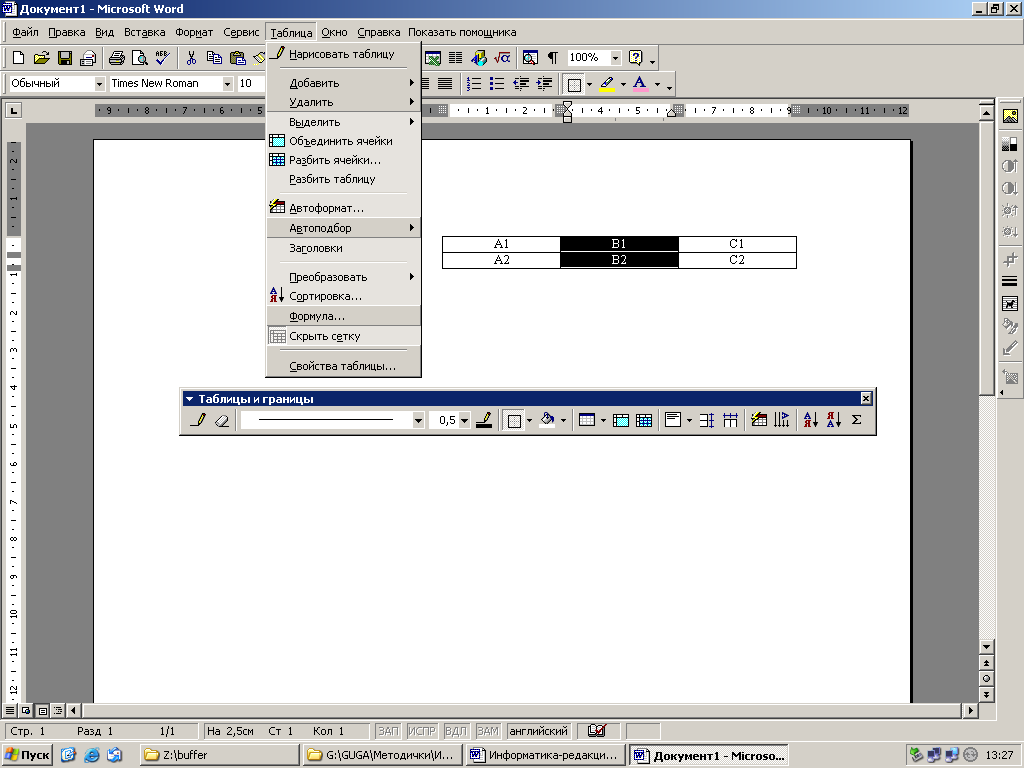Click AutoSum sigma icon

[857, 420]
